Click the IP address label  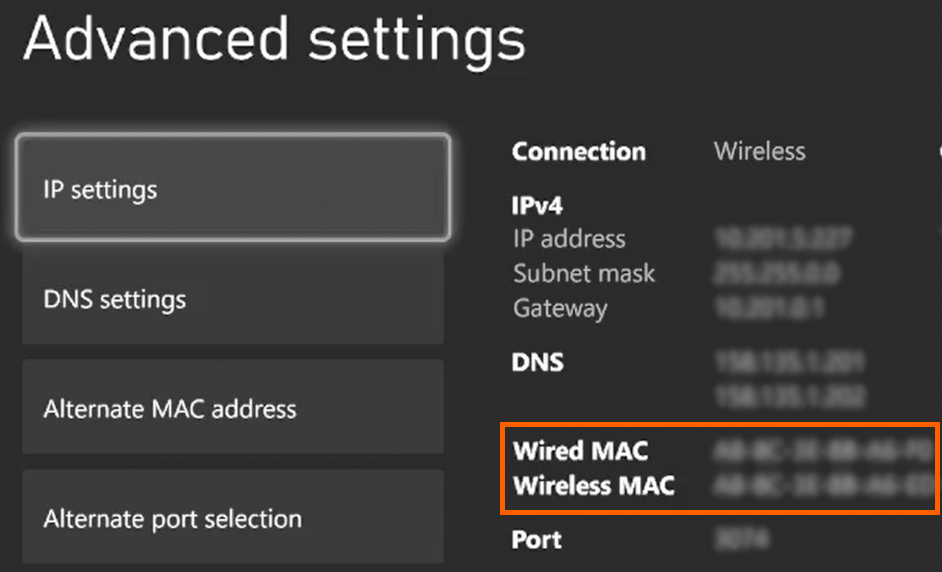tap(569, 239)
